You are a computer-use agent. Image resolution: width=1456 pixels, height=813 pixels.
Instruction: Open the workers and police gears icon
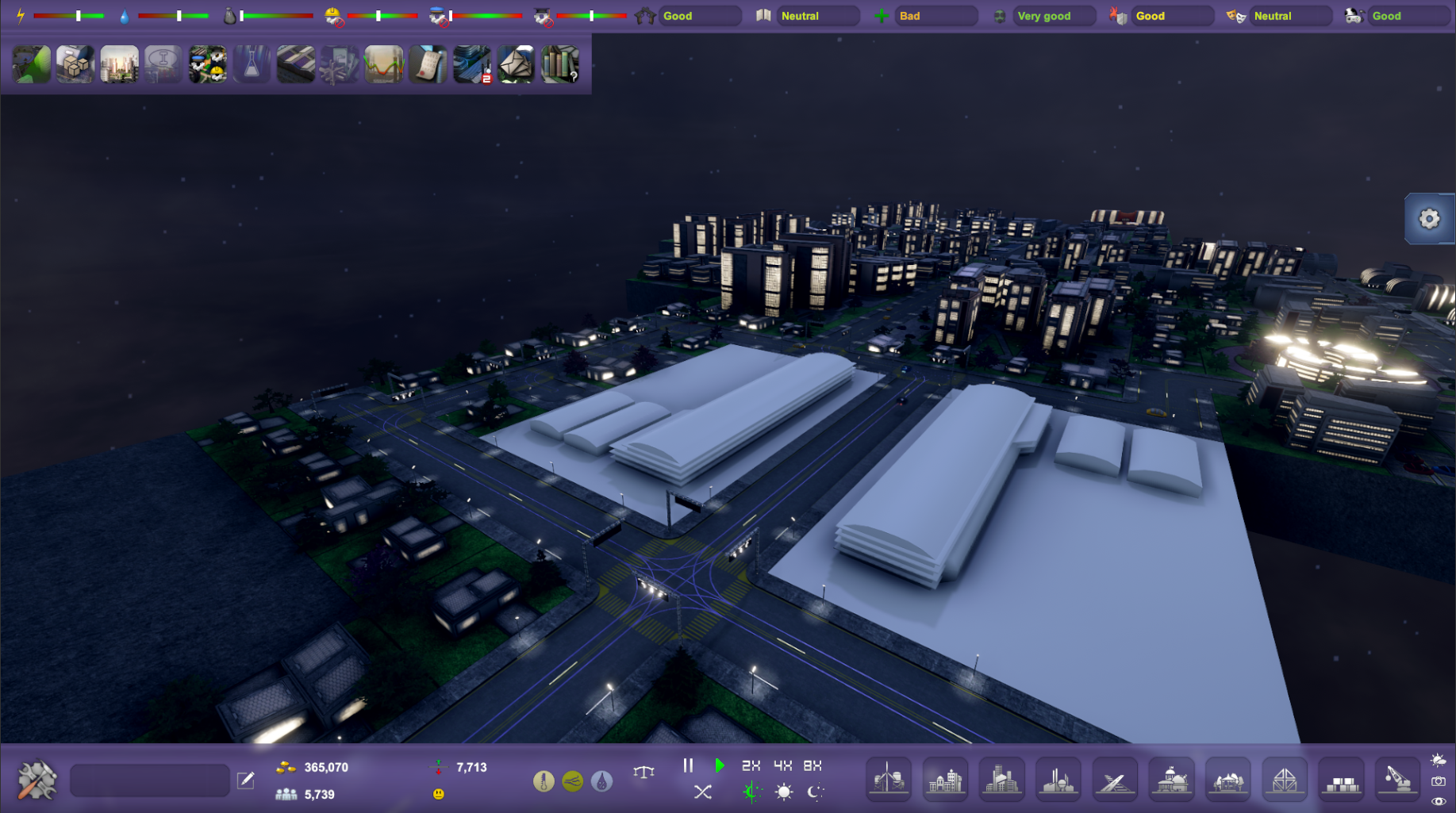click(x=208, y=64)
